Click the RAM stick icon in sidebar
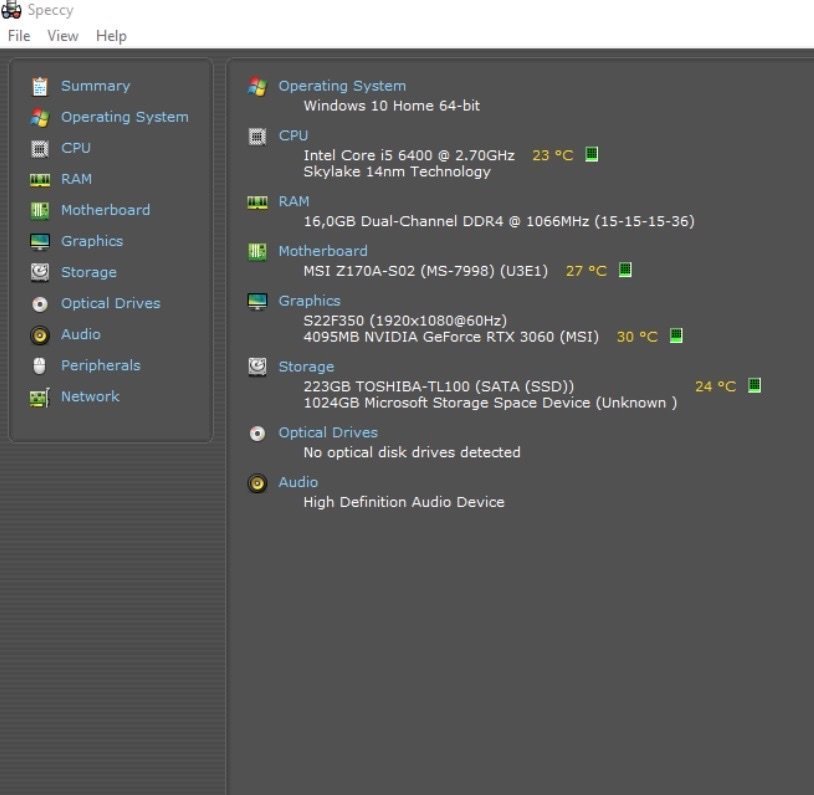814x795 pixels. (40, 180)
